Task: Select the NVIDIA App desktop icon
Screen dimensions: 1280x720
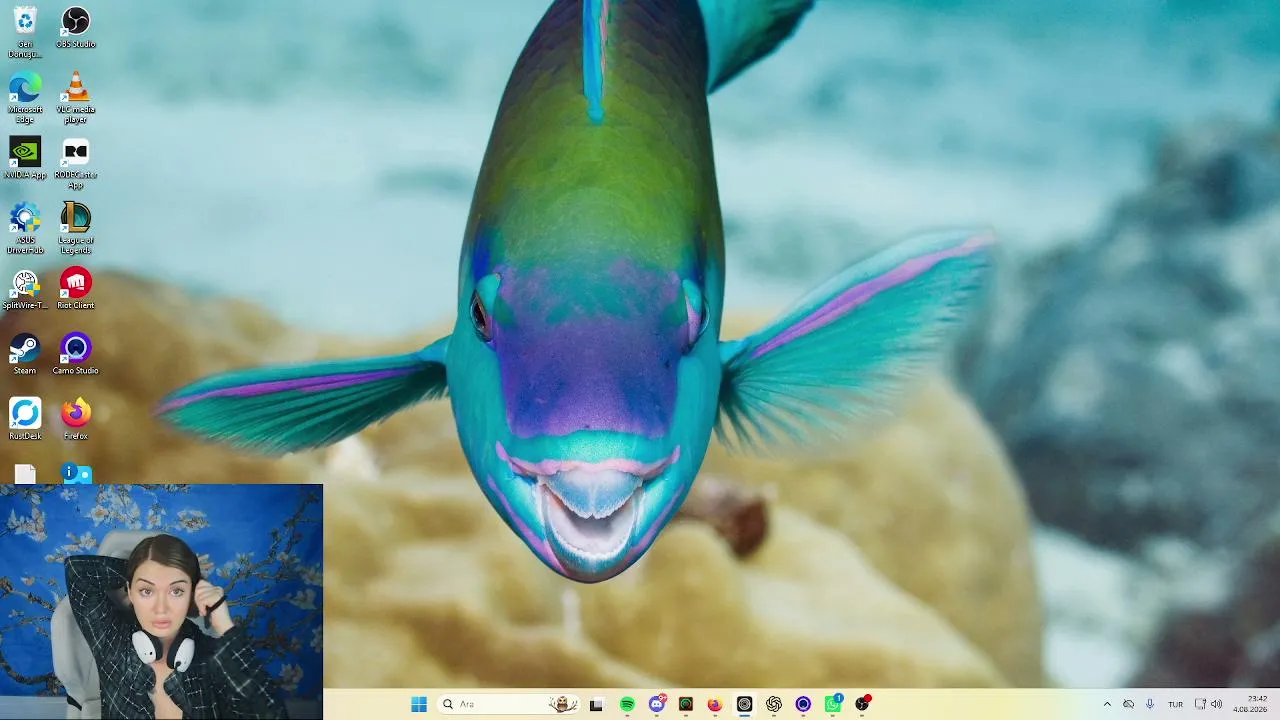Action: pyautogui.click(x=25, y=158)
